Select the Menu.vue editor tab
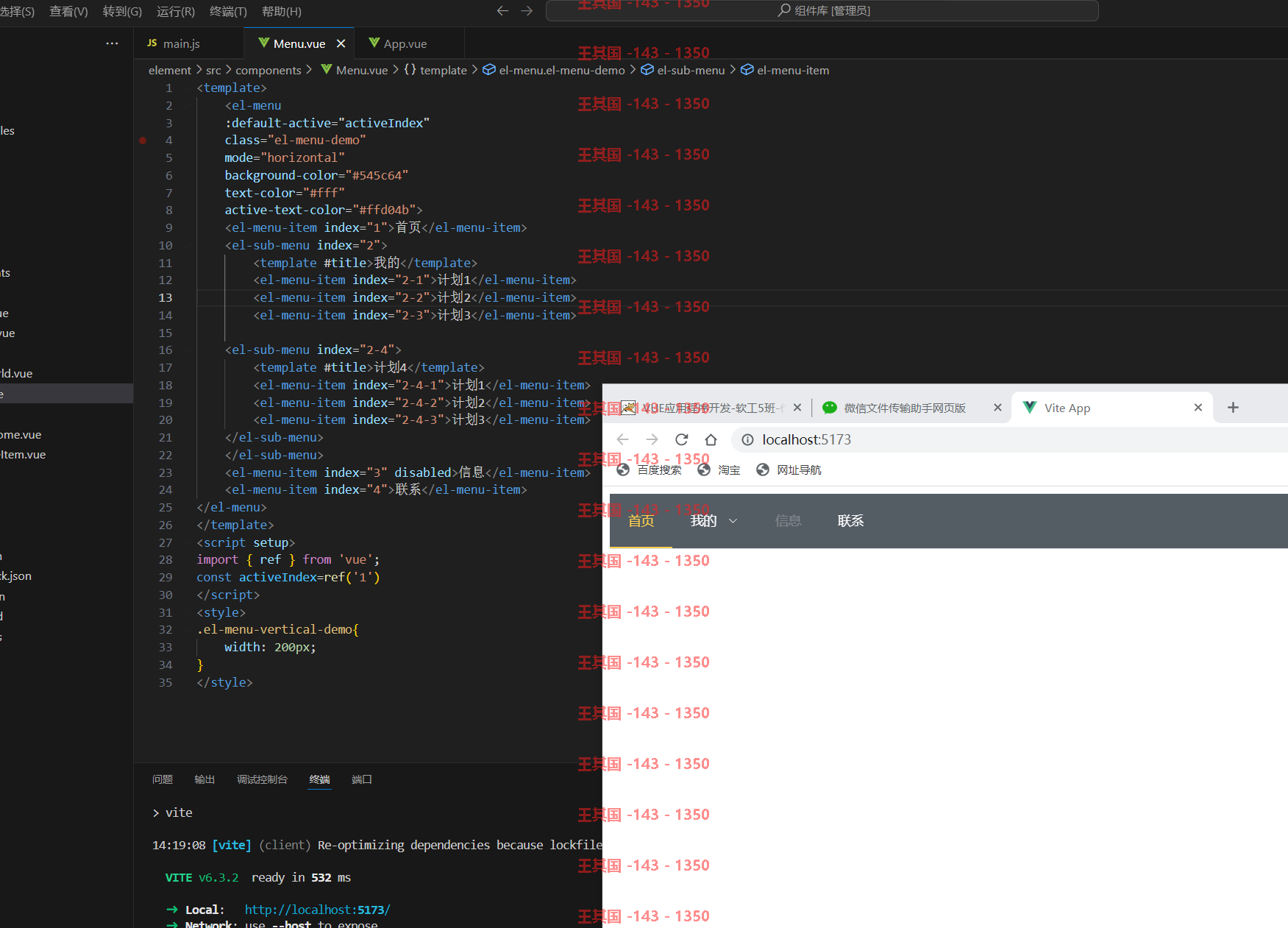Screen dimensions: 1288x928 (299, 43)
